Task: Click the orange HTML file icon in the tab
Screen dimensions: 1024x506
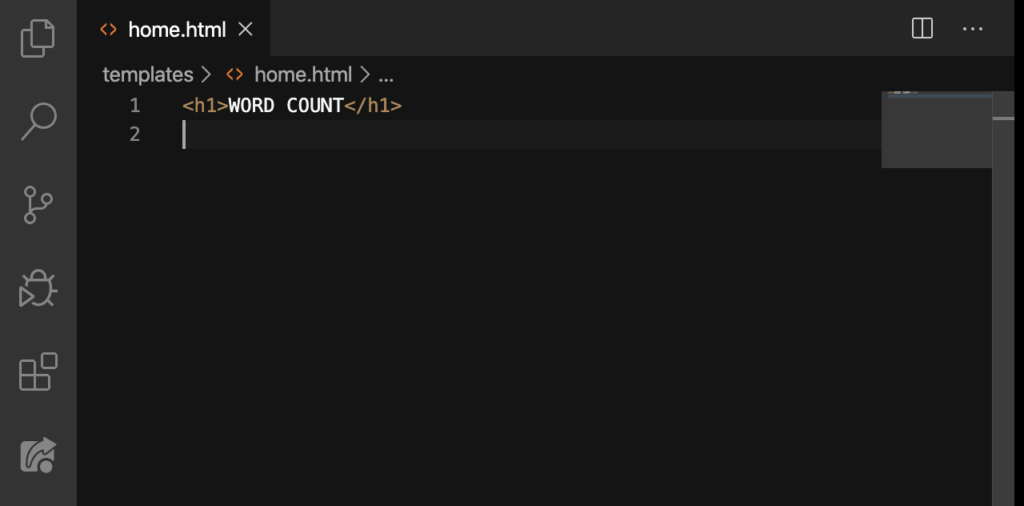Action: point(108,29)
